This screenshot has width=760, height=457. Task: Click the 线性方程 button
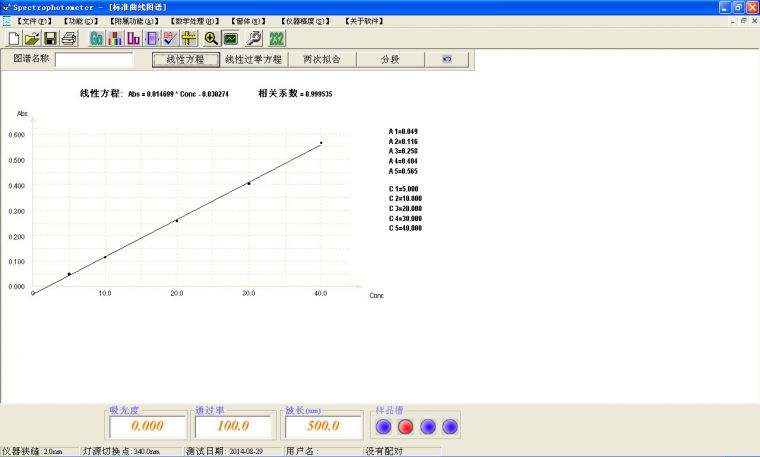(185, 60)
